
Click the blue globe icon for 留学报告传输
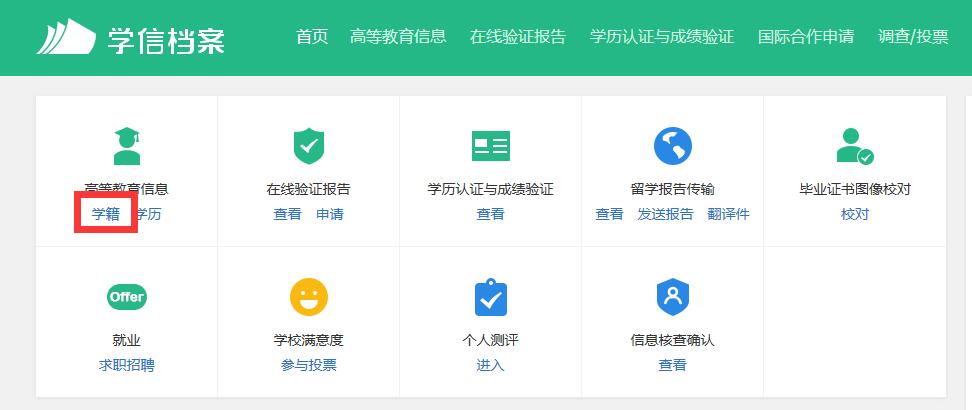[672, 146]
